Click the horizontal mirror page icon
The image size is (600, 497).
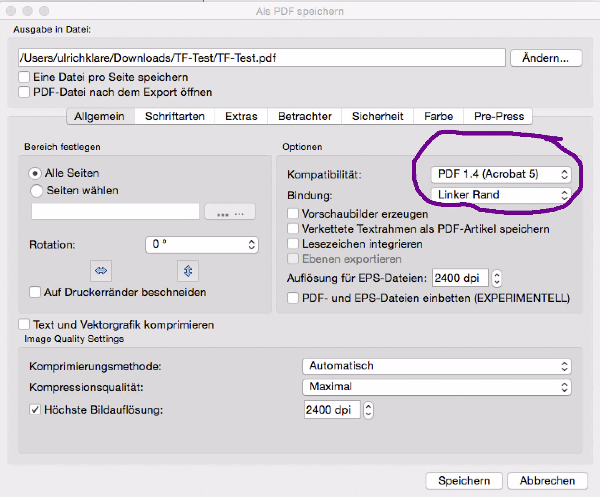99,270
